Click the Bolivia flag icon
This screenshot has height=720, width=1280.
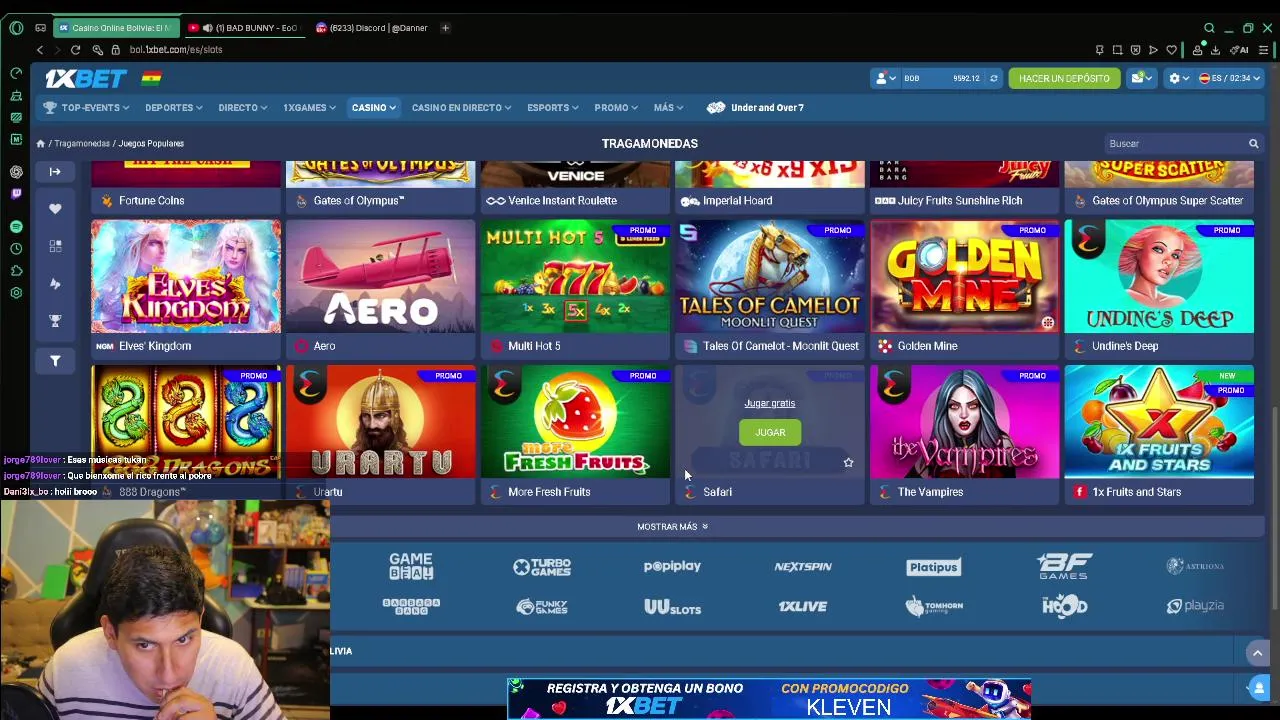pos(151,78)
